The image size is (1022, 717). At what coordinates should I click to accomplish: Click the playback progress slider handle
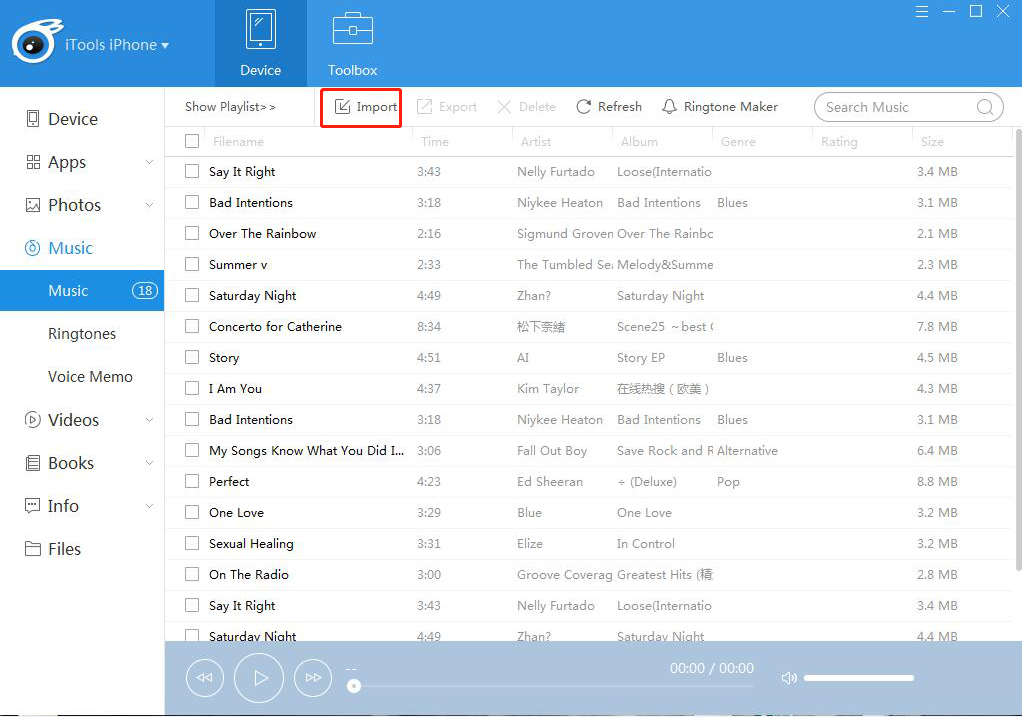354,686
